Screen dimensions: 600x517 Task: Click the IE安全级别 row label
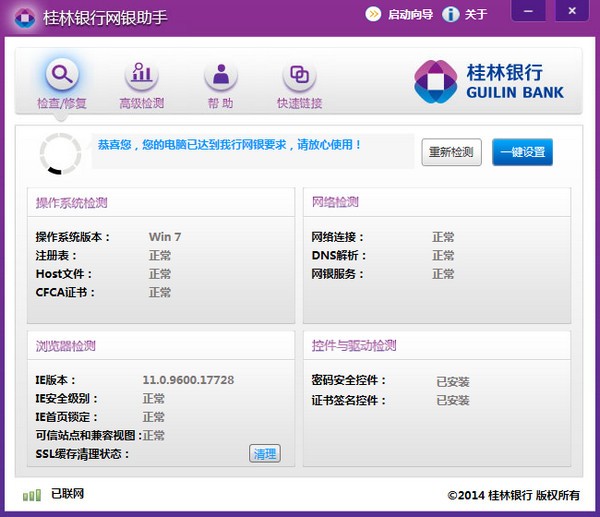[x=66, y=398]
